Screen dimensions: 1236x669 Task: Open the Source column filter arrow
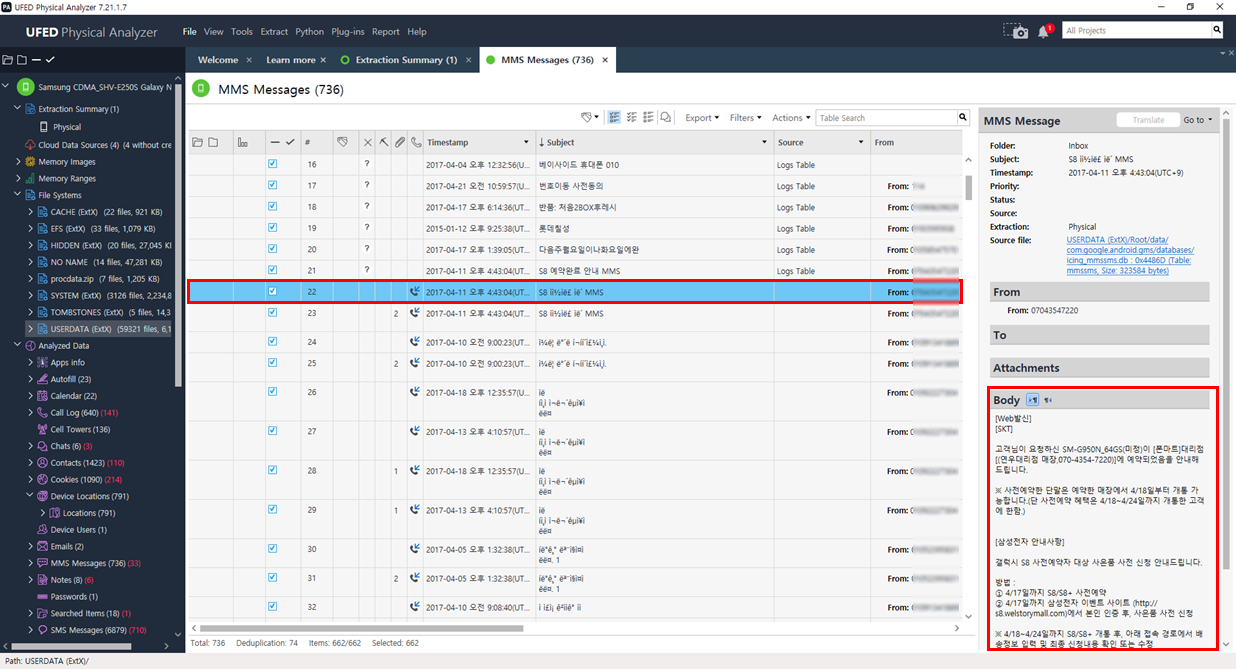pos(860,143)
